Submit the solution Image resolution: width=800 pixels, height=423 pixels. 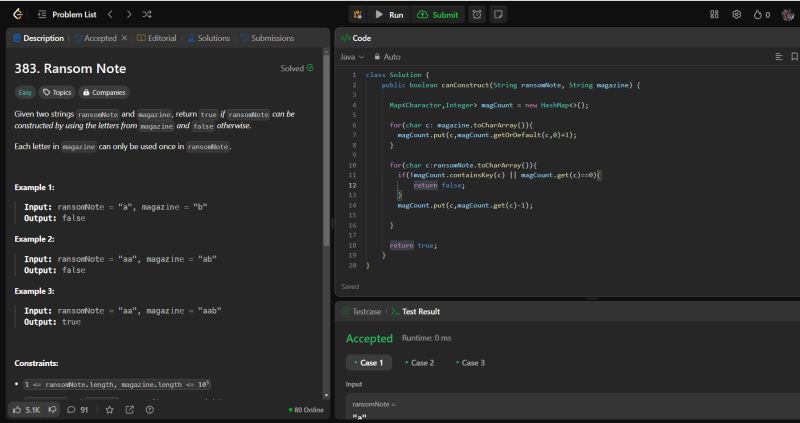438,15
